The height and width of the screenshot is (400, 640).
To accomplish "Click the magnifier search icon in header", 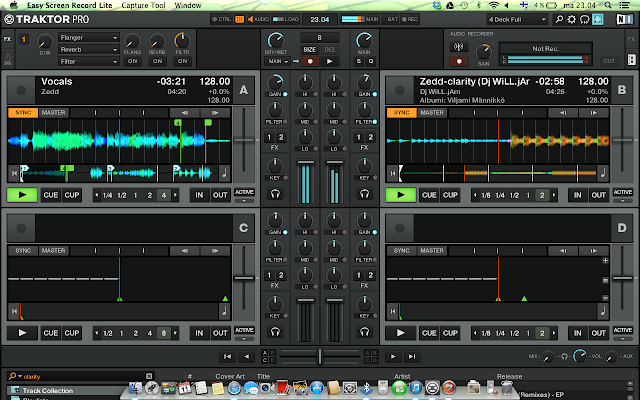I will click(x=559, y=19).
